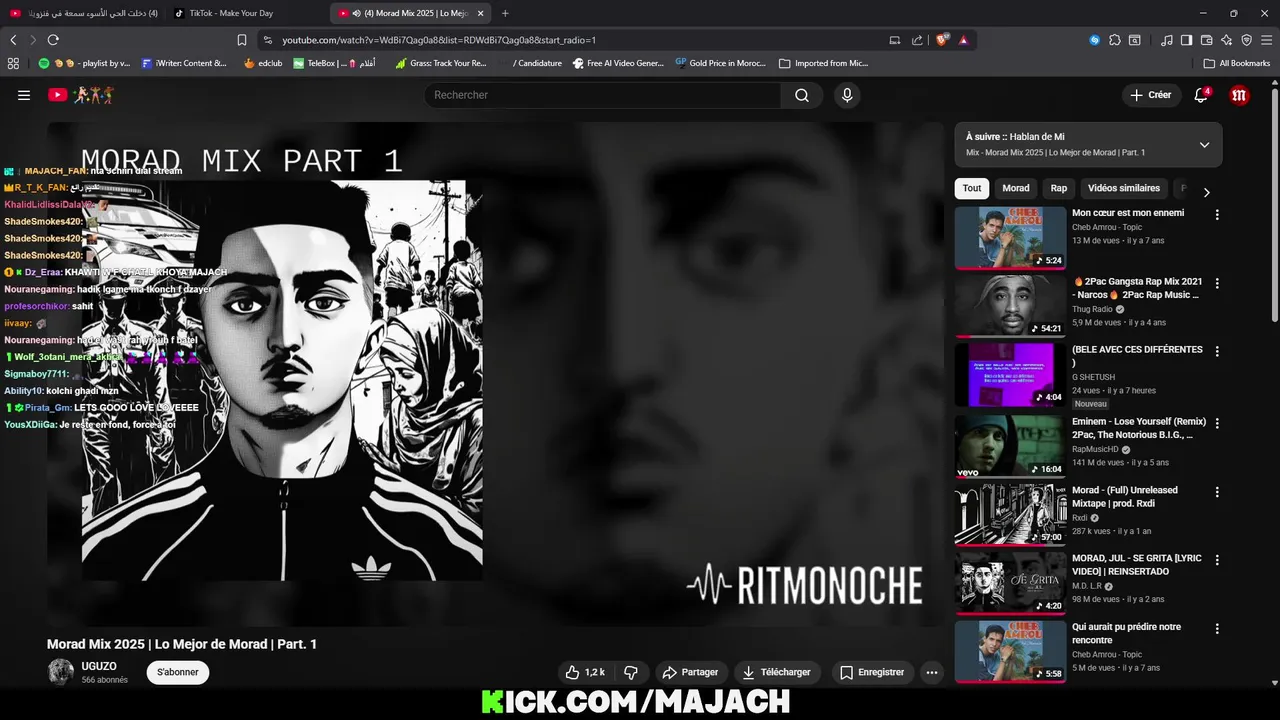Screen dimensions: 1280x720
Task: Open options for Qui aurait pu prédire
Action: tap(1217, 629)
